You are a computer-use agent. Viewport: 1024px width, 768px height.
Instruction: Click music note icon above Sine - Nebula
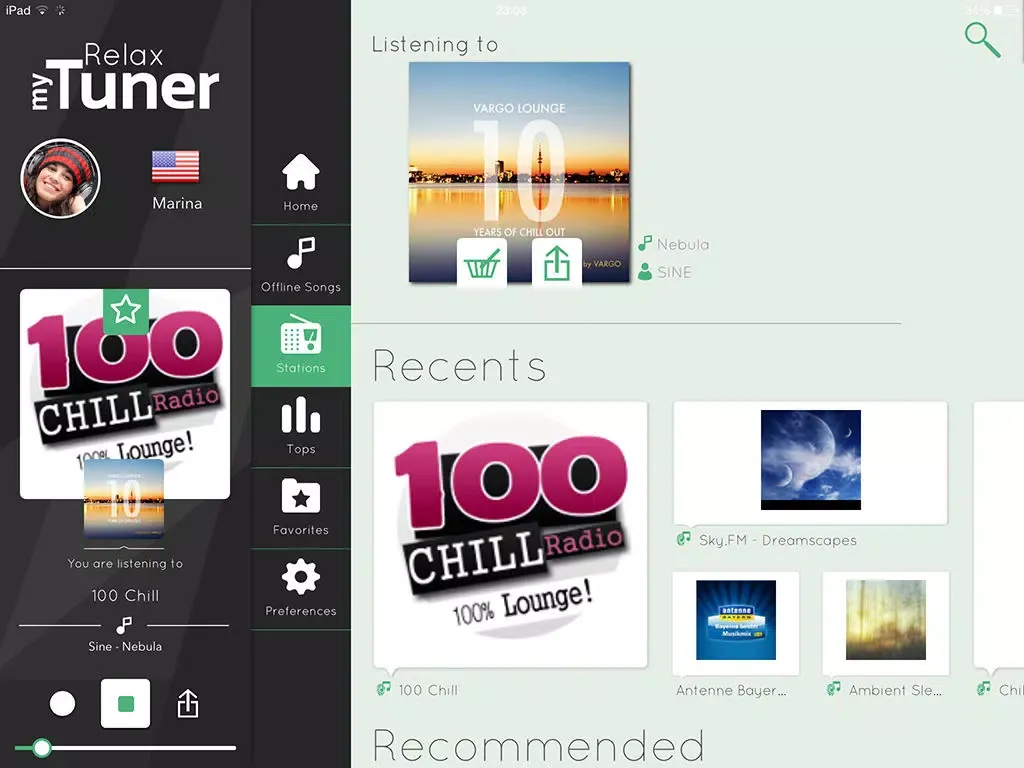[124, 625]
